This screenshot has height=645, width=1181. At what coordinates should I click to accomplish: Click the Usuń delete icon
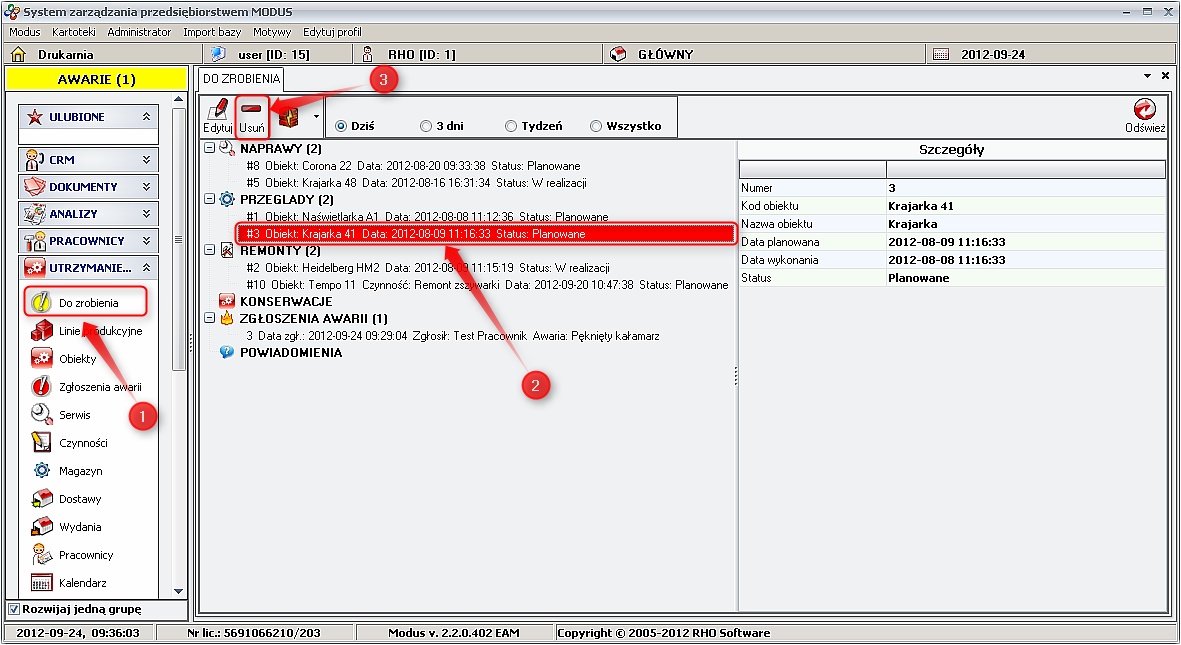click(x=252, y=109)
